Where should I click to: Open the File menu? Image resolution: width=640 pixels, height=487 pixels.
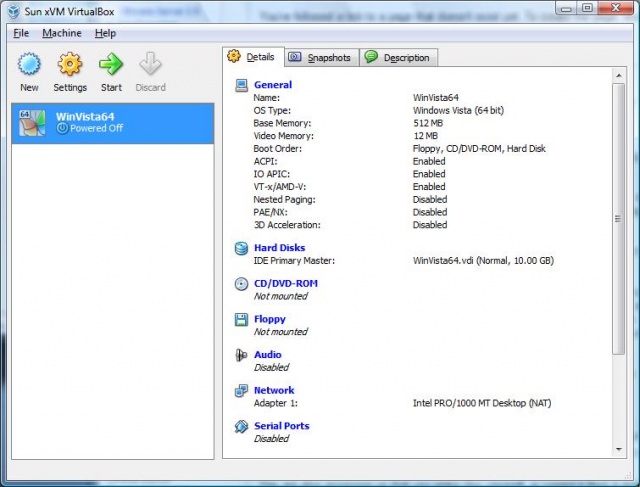pos(21,33)
